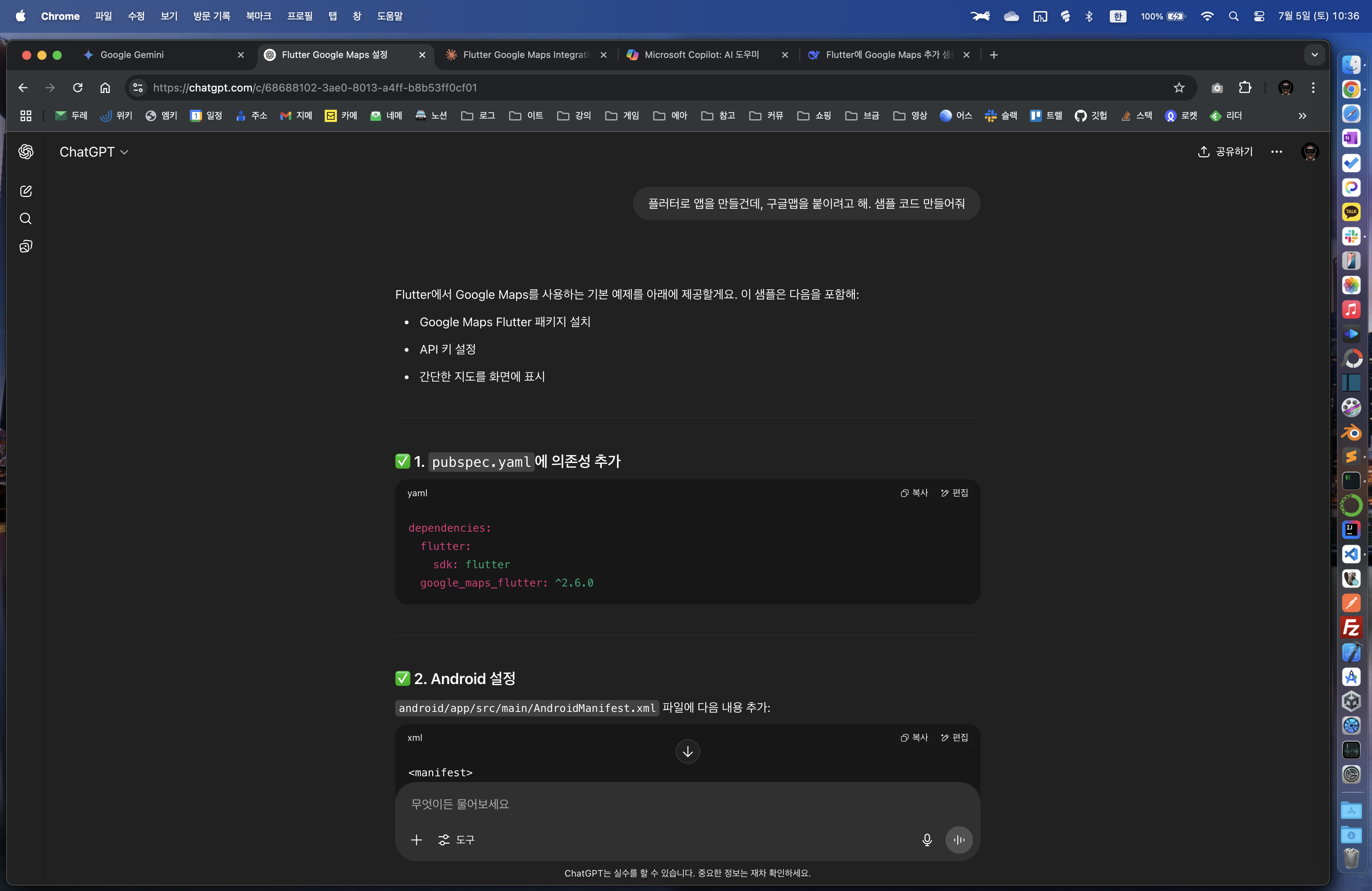Start a new chat with the pencil icon
Image resolution: width=1372 pixels, height=891 pixels.
click(26, 191)
